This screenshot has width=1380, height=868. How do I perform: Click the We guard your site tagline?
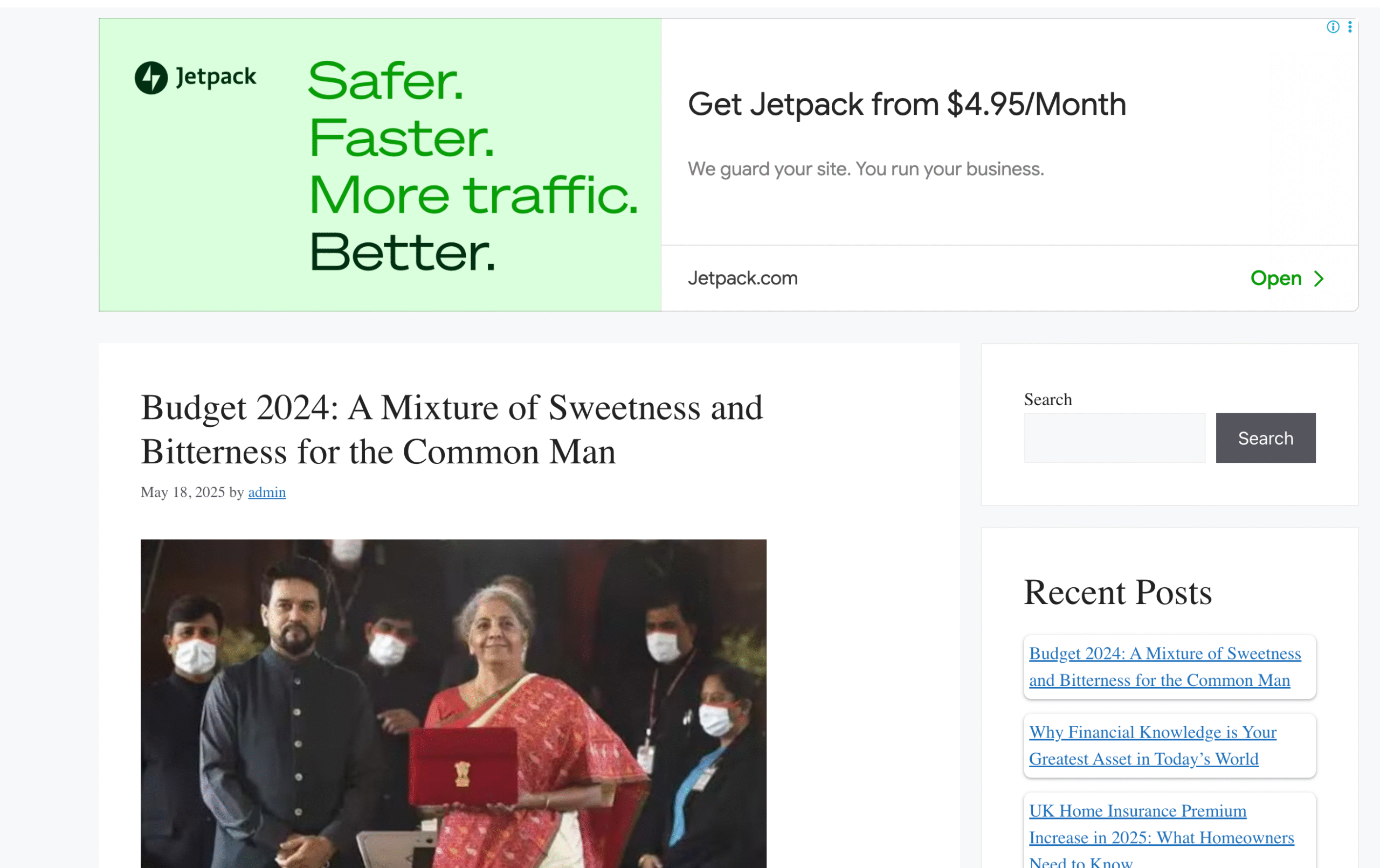pos(865,169)
